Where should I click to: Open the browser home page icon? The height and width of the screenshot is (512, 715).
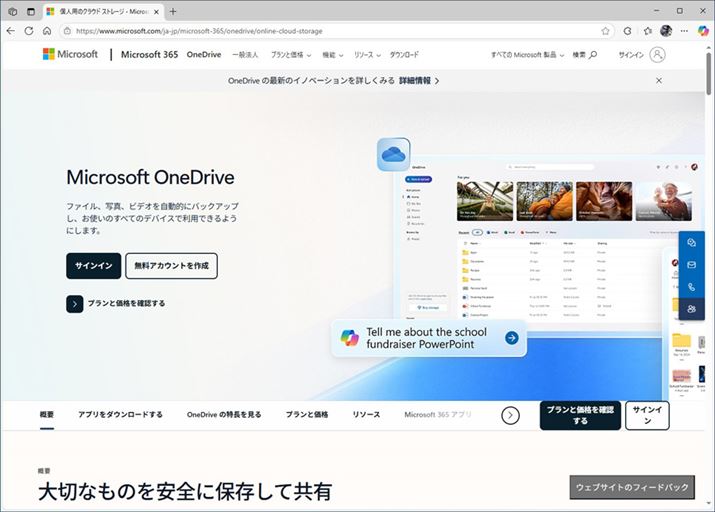[x=47, y=31]
